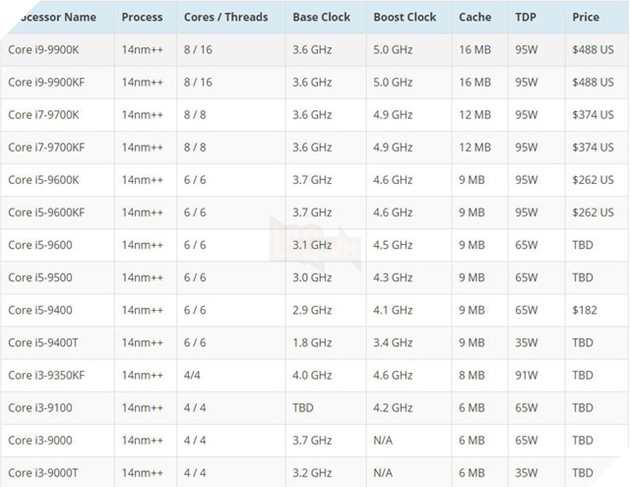This screenshot has width=630, height=487.
Task: Click the 8 MB cache for i3-9350KF
Action: click(x=472, y=375)
